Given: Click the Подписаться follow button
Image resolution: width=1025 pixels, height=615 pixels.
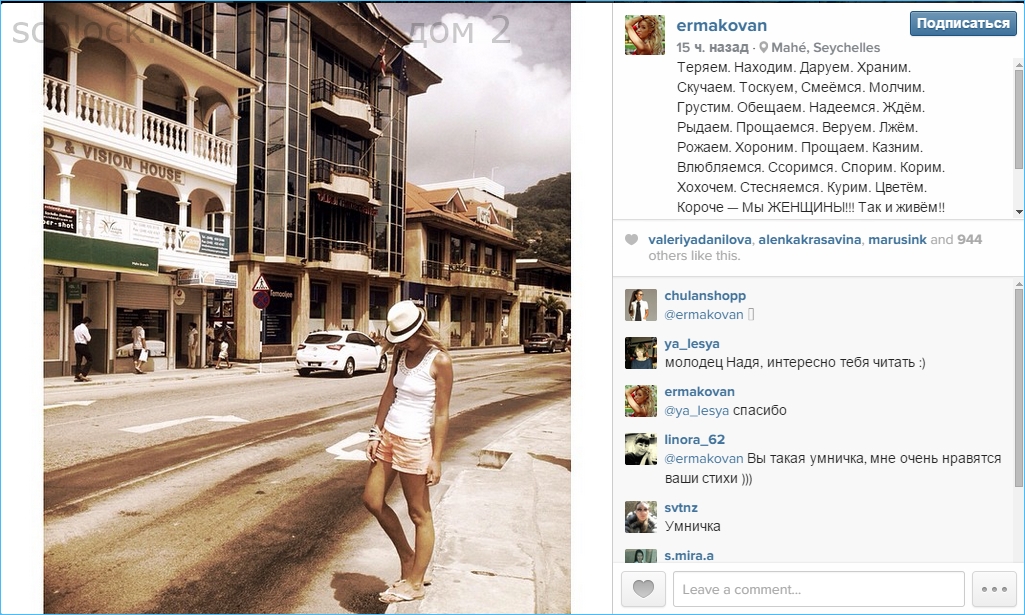Looking at the screenshot, I should [x=963, y=24].
